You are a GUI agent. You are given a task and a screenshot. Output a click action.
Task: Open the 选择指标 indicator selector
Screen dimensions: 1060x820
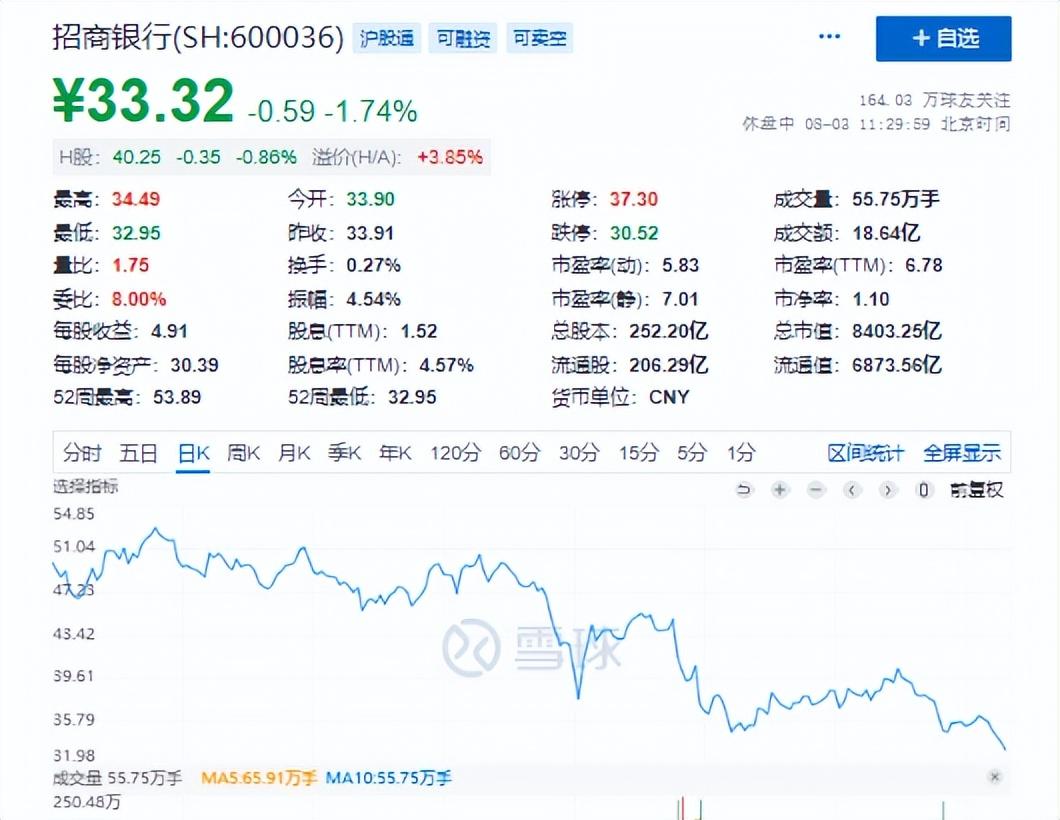coord(86,486)
